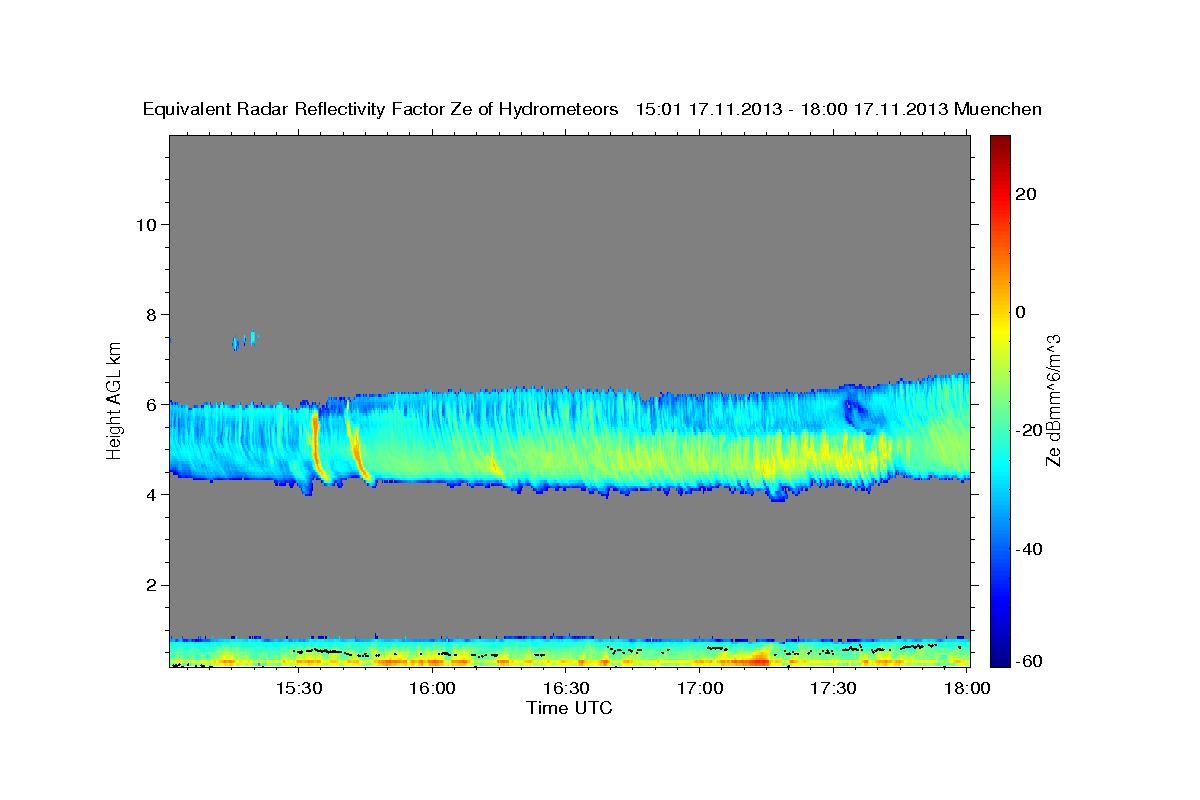
Task: Click the colorbar value '-20'
Action: (x=1029, y=431)
